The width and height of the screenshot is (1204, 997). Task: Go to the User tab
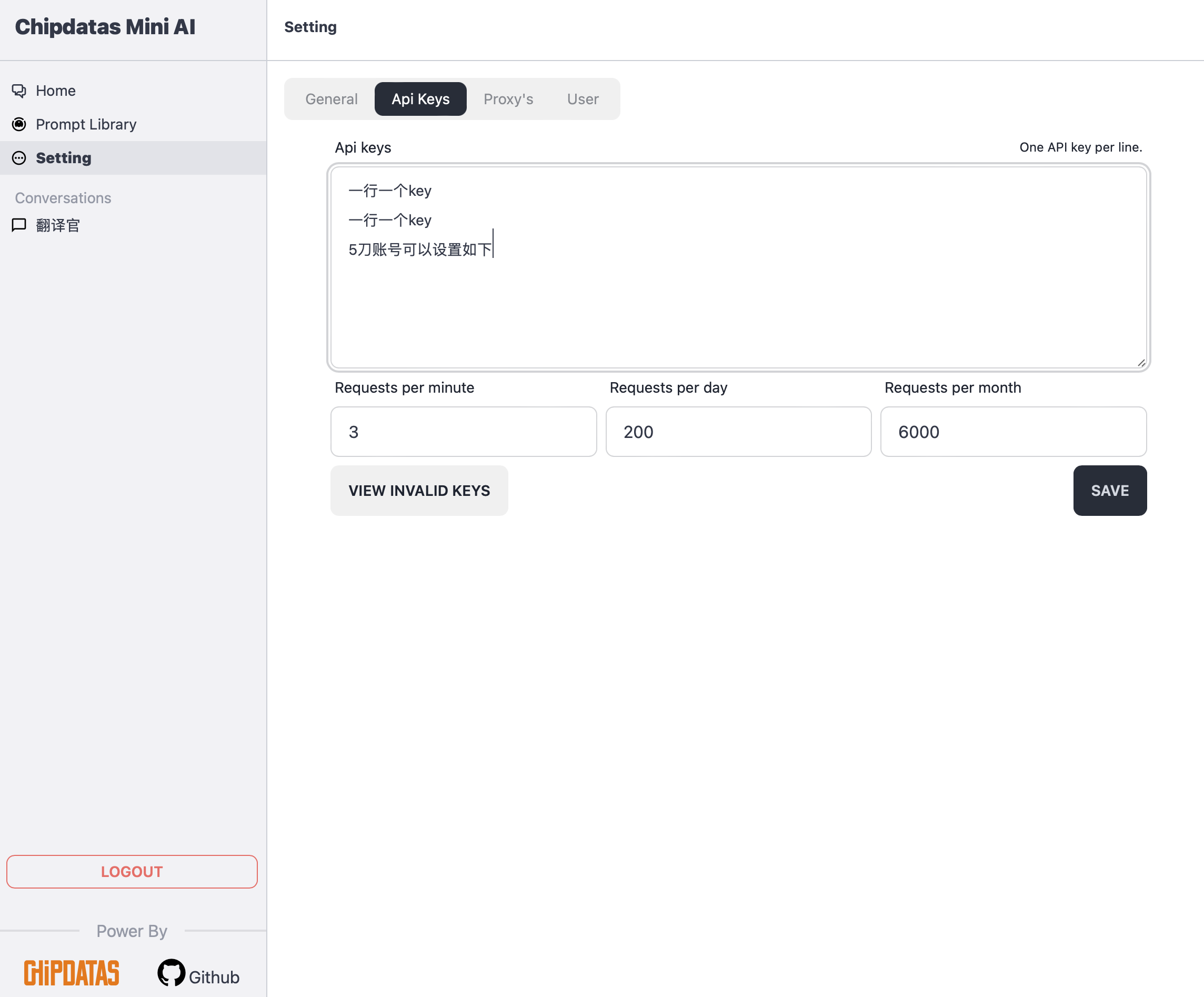583,99
